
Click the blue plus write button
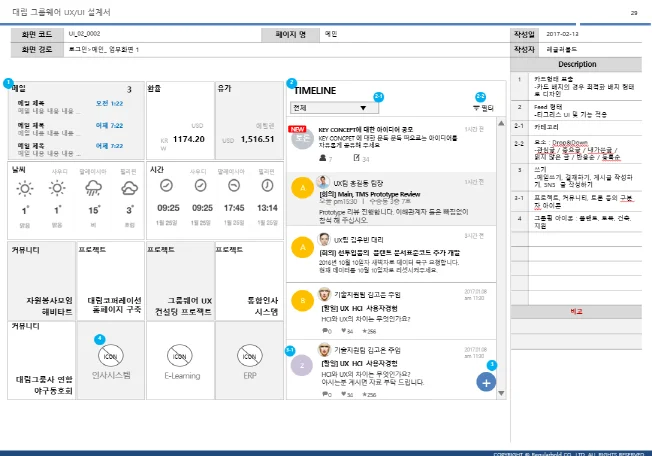click(x=486, y=382)
